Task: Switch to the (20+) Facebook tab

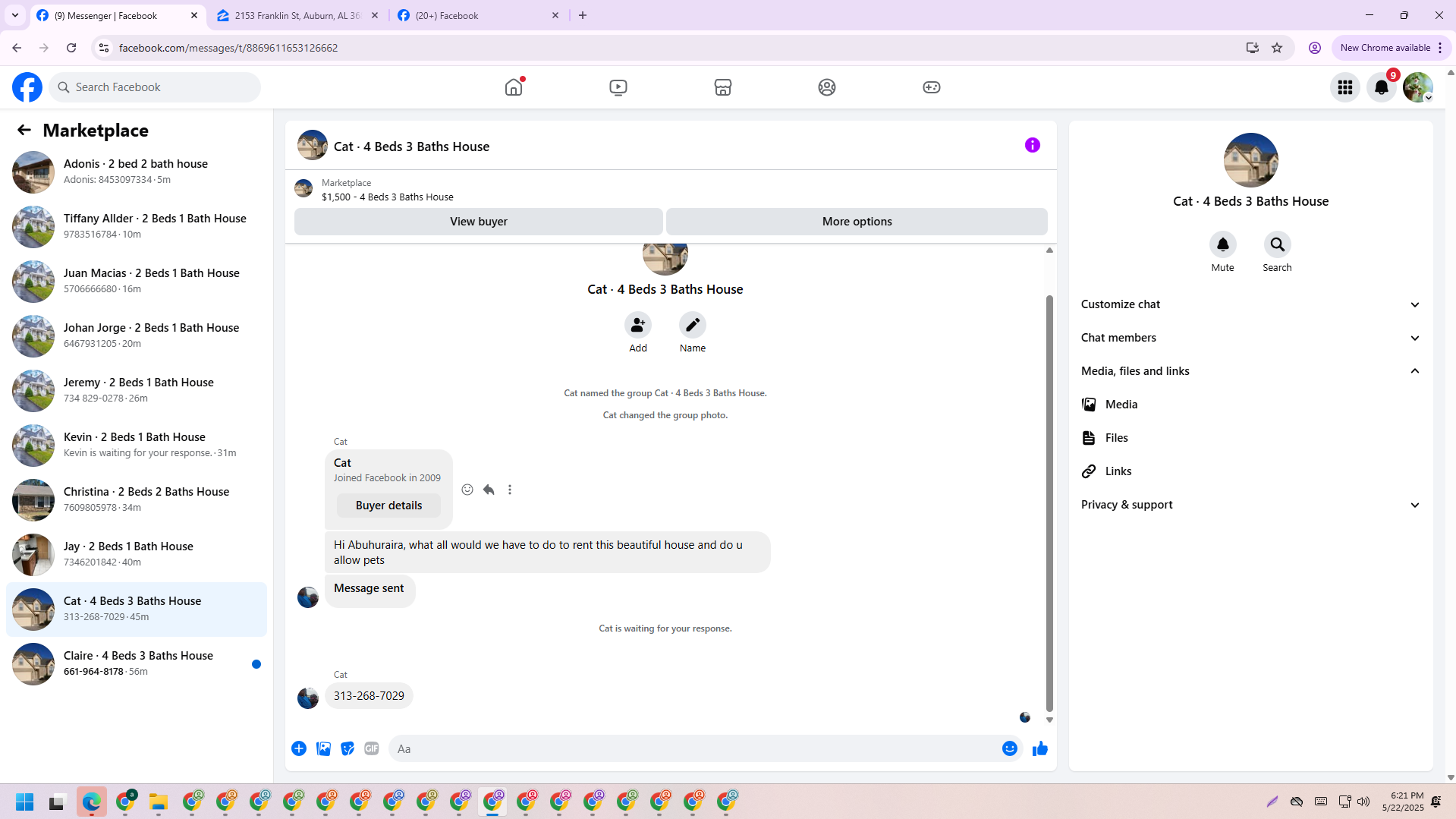Action: pos(479,15)
